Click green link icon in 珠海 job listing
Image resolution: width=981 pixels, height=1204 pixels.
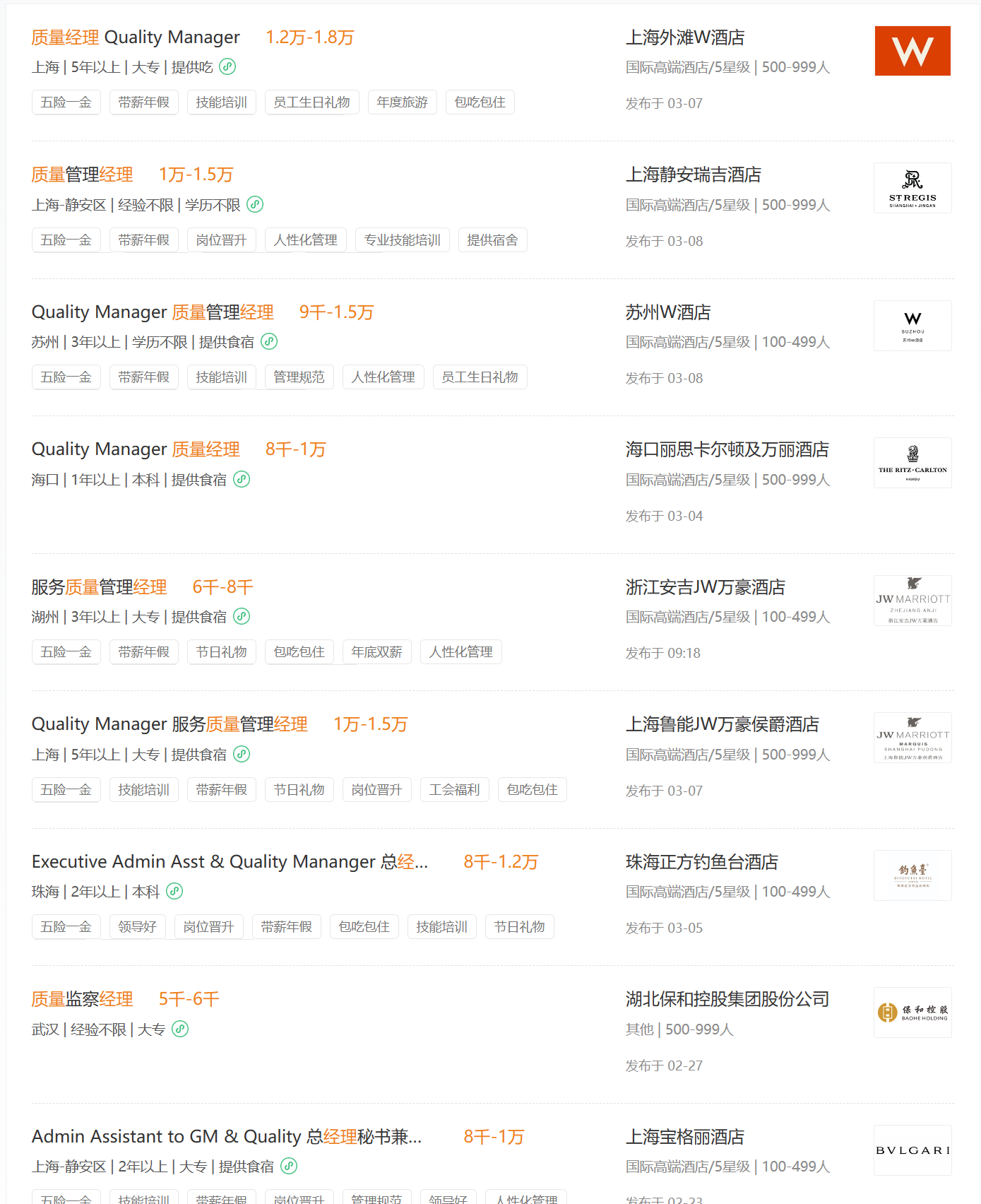[174, 891]
